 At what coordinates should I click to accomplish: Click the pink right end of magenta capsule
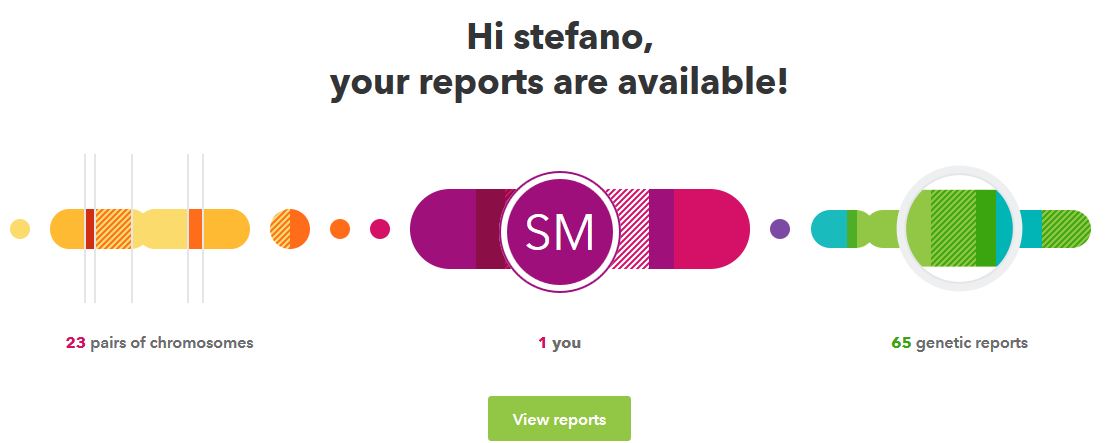[x=712, y=229]
